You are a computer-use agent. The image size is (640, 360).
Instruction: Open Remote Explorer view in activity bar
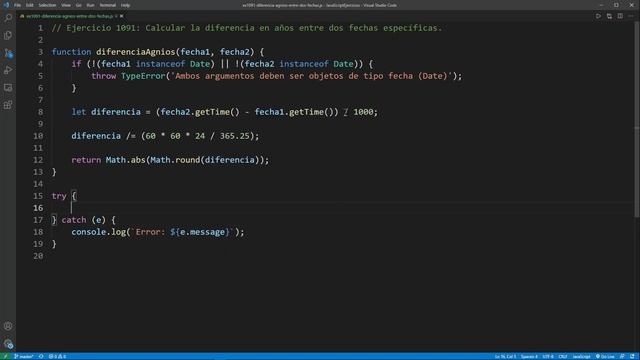point(8,88)
